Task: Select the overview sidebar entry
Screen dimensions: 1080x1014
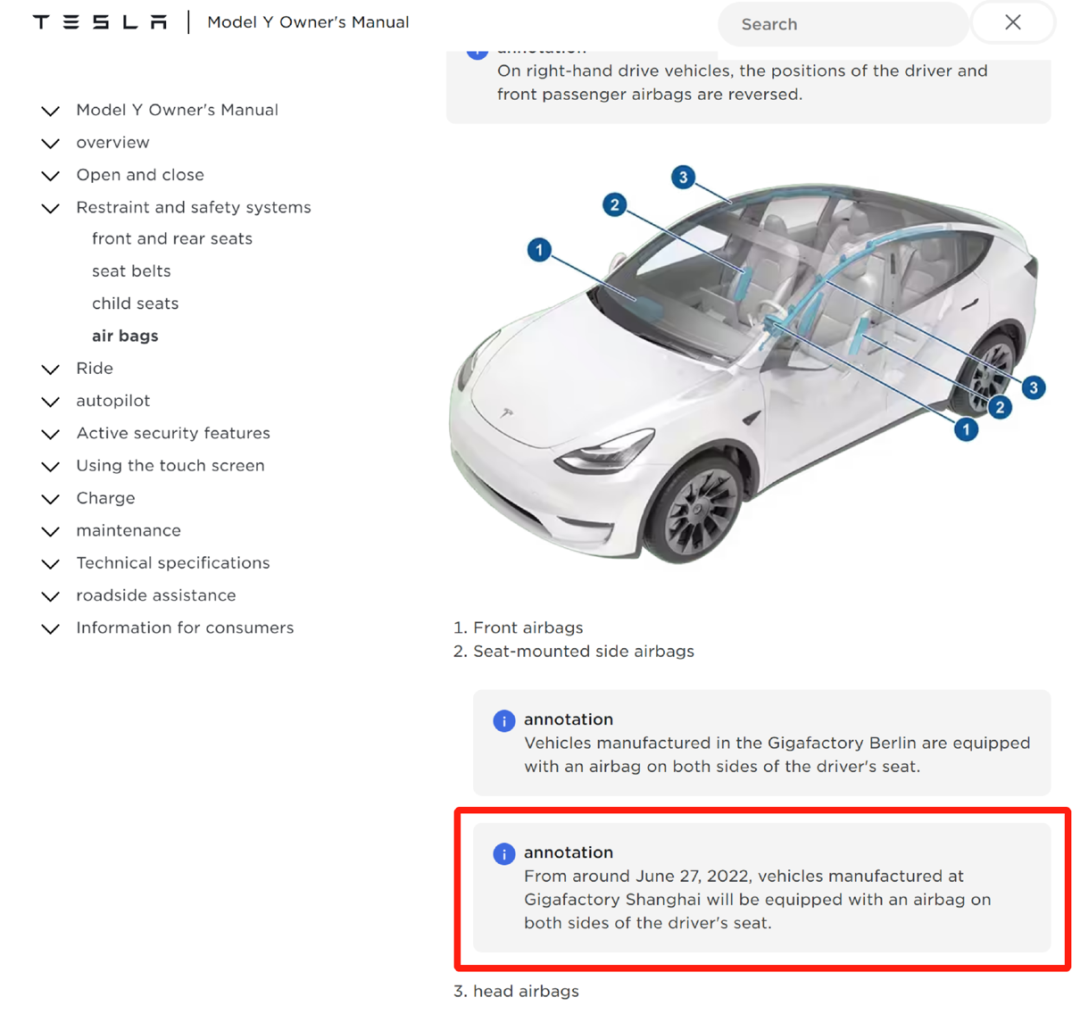Action: pyautogui.click(x=113, y=142)
